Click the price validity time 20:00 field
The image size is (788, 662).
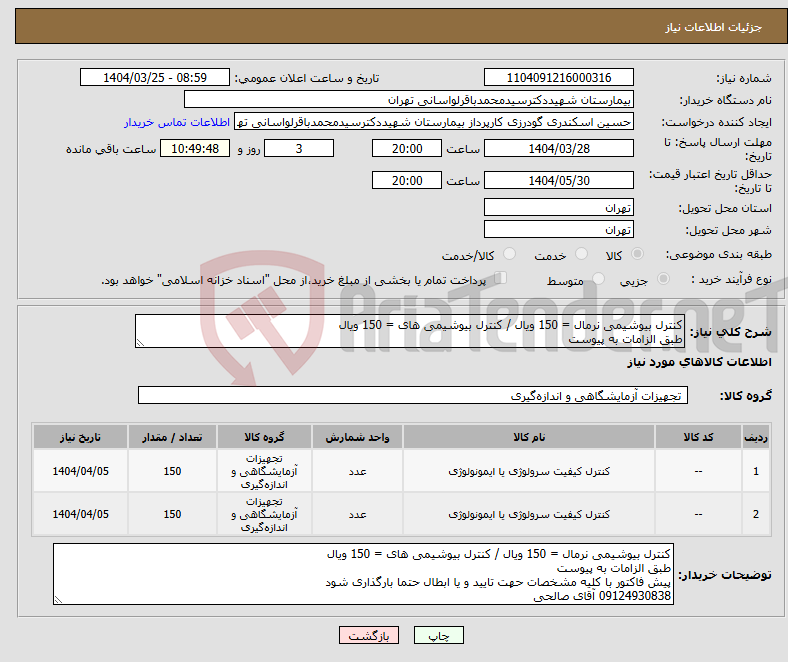pyautogui.click(x=407, y=180)
